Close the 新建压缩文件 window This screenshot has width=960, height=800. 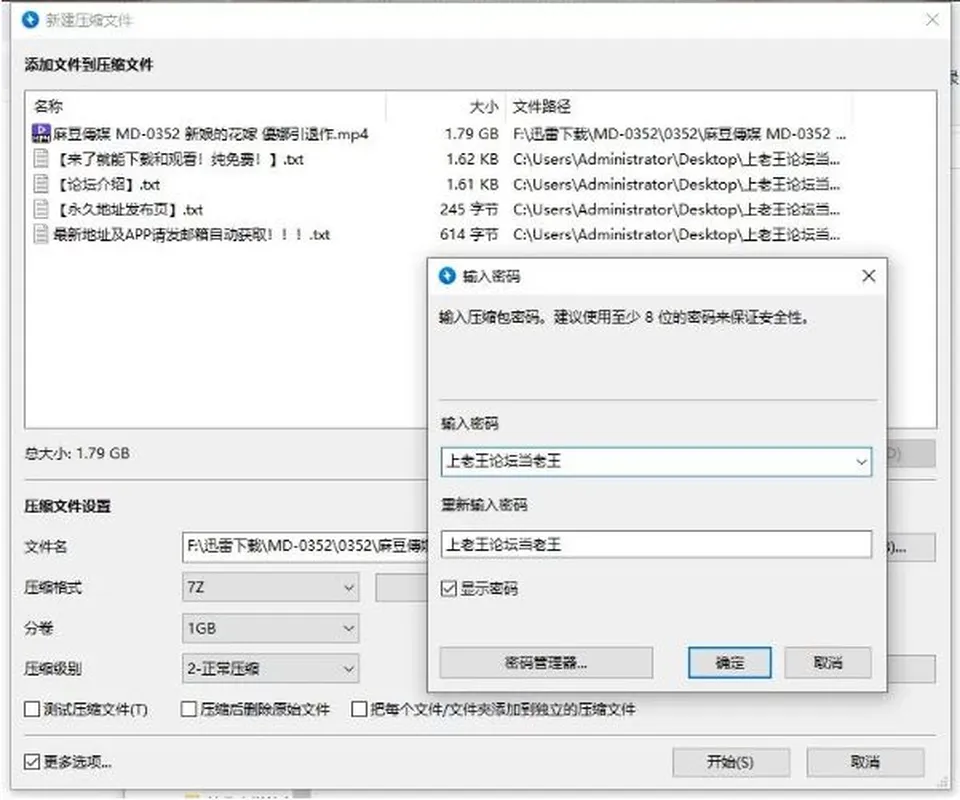click(932, 20)
